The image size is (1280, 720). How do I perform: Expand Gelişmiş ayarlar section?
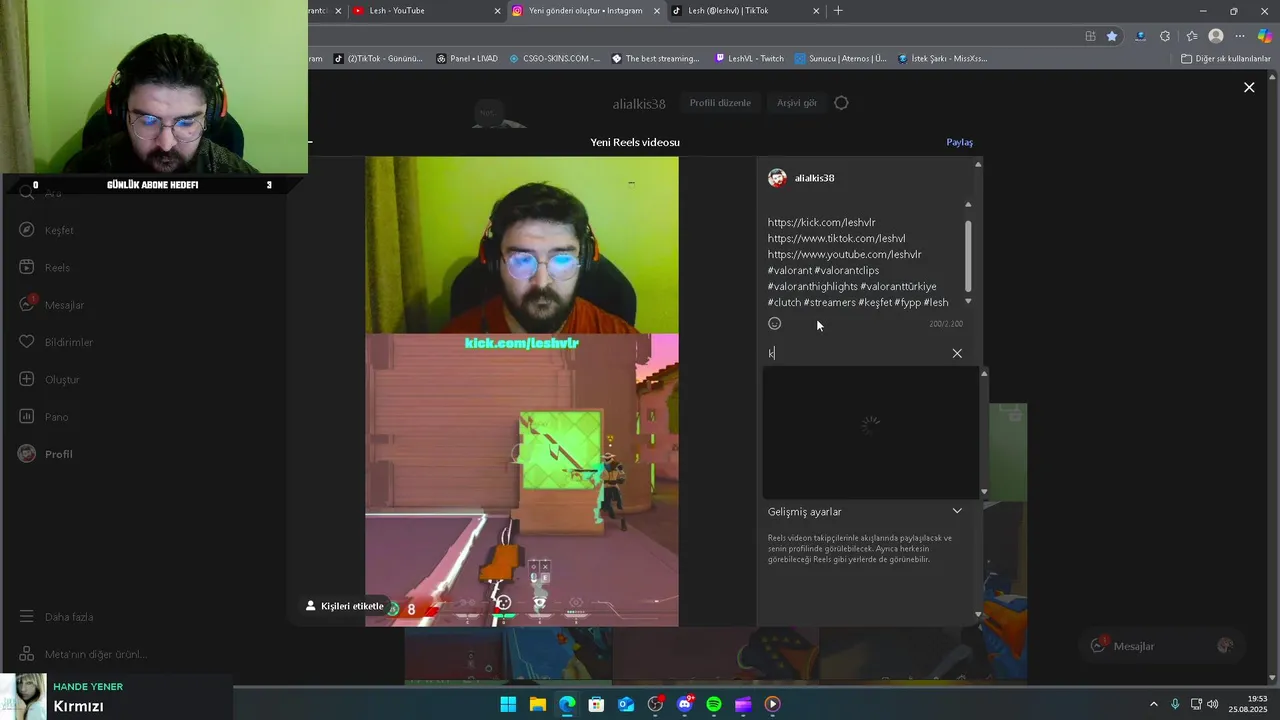point(865,511)
